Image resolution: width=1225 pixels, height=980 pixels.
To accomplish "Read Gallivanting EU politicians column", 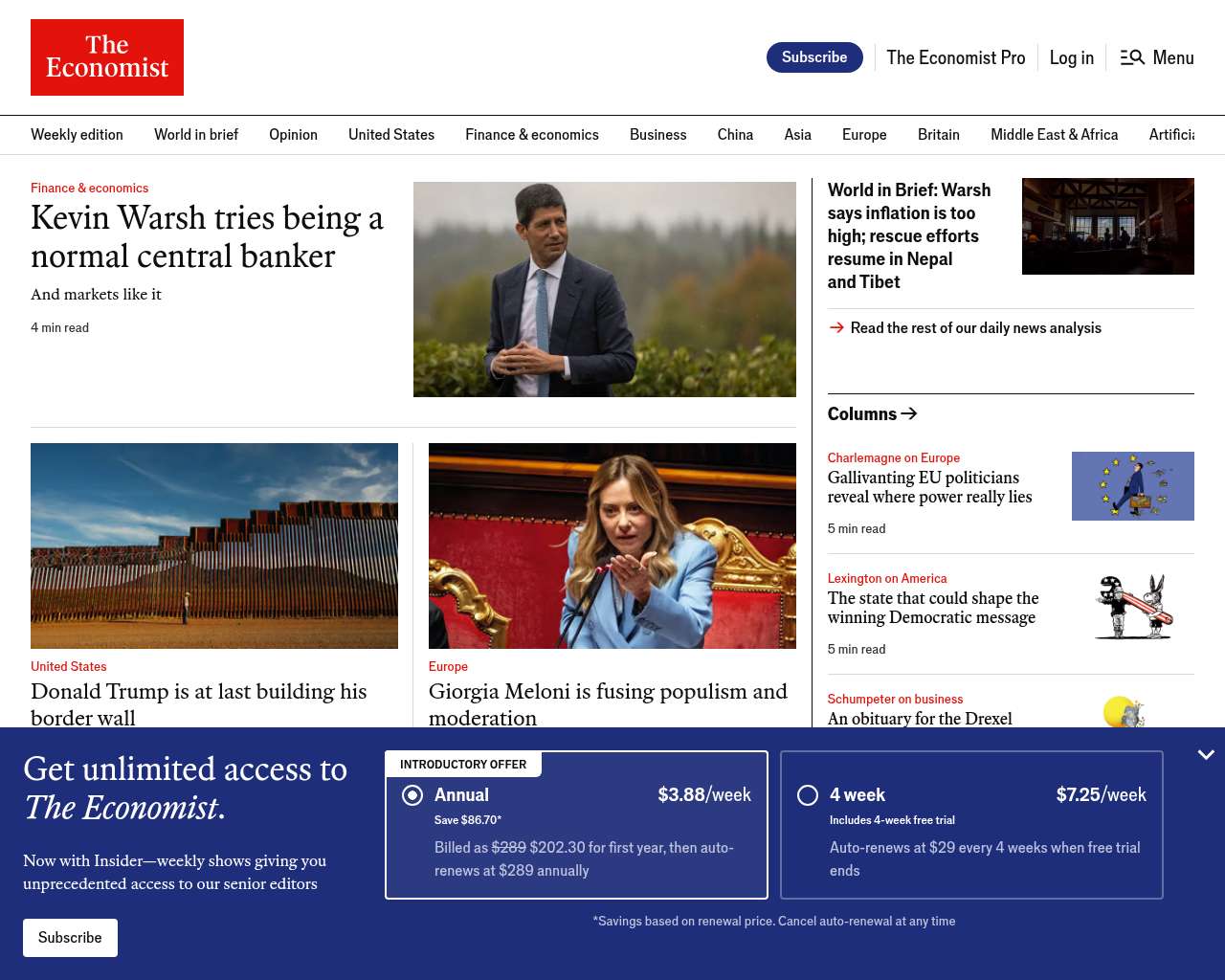I will (x=930, y=487).
